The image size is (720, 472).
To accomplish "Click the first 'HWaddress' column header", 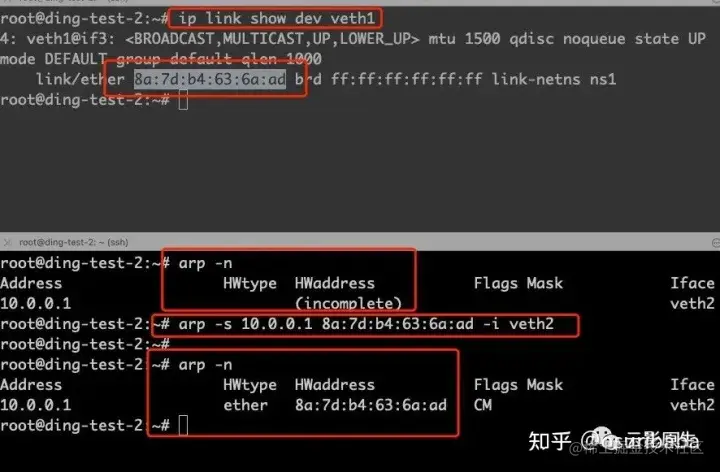I will click(335, 283).
